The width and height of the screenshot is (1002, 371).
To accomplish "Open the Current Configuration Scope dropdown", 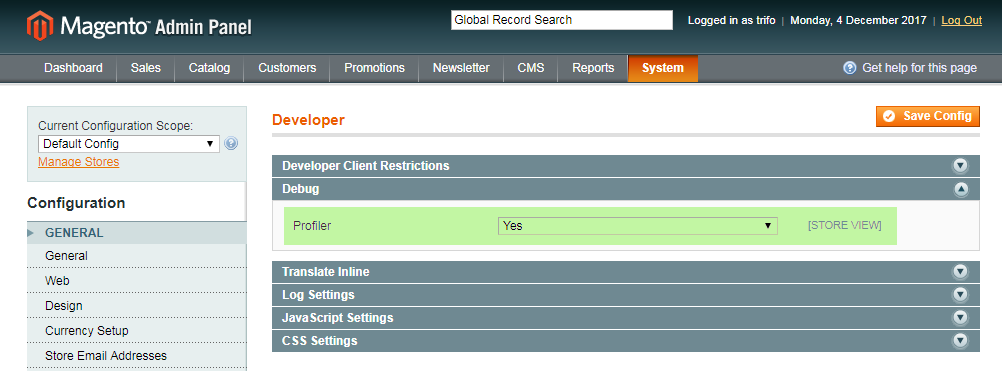I will [x=128, y=144].
